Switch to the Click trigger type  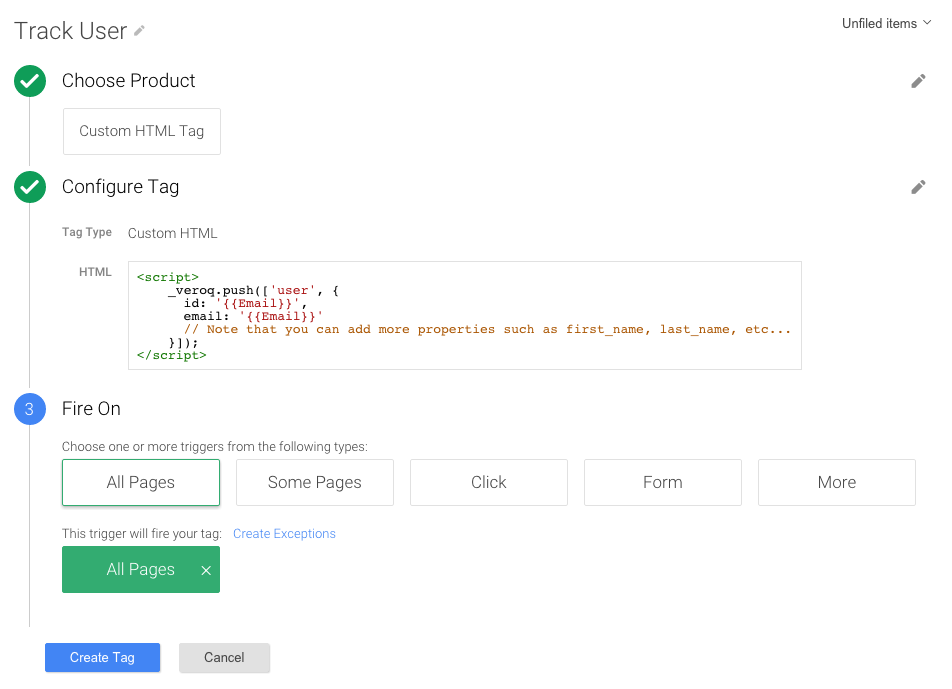pyautogui.click(x=488, y=482)
